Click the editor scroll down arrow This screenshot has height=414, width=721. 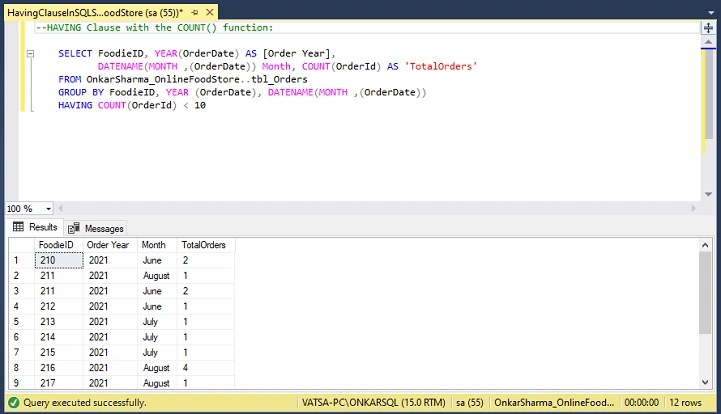708,194
